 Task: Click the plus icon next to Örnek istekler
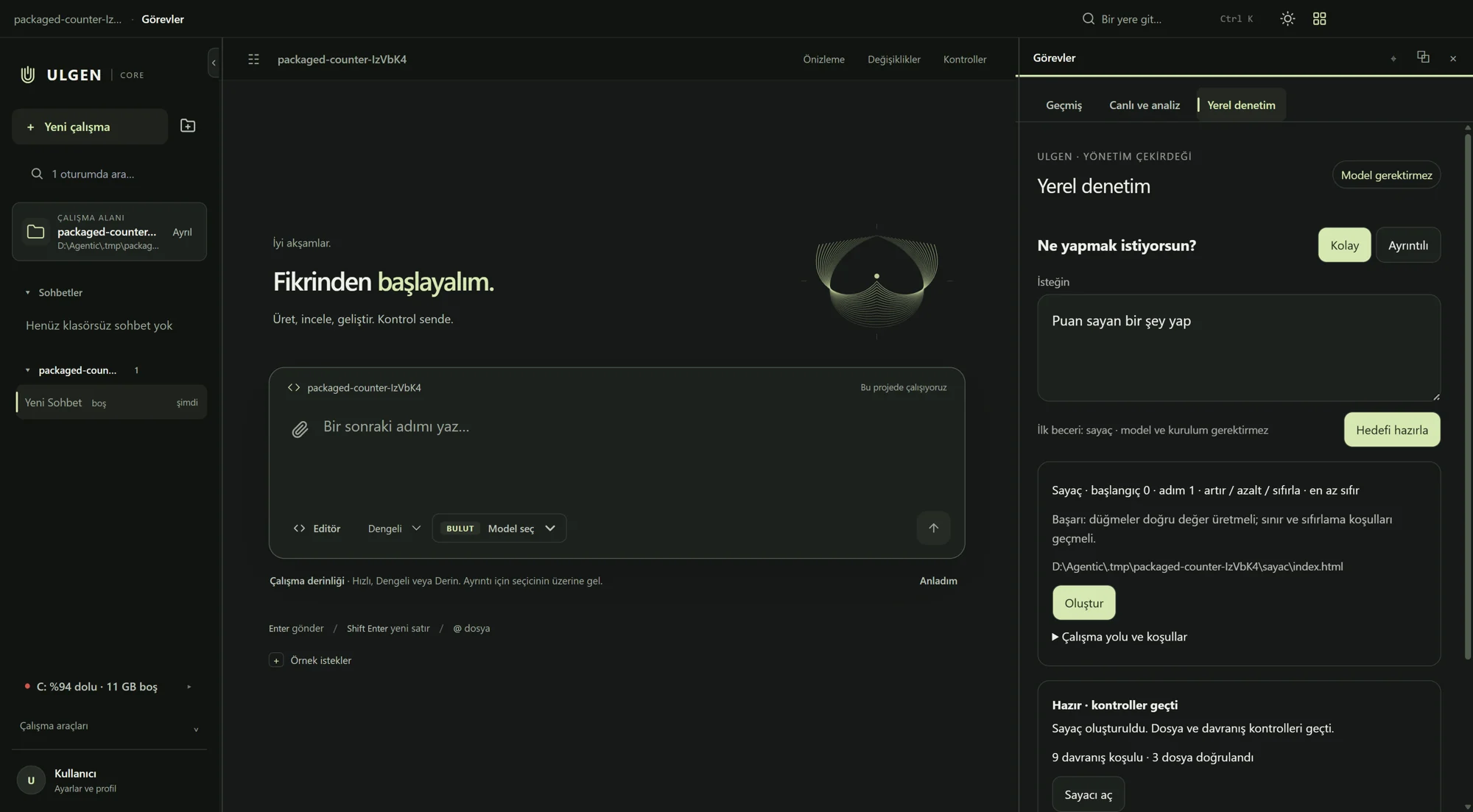(x=276, y=660)
